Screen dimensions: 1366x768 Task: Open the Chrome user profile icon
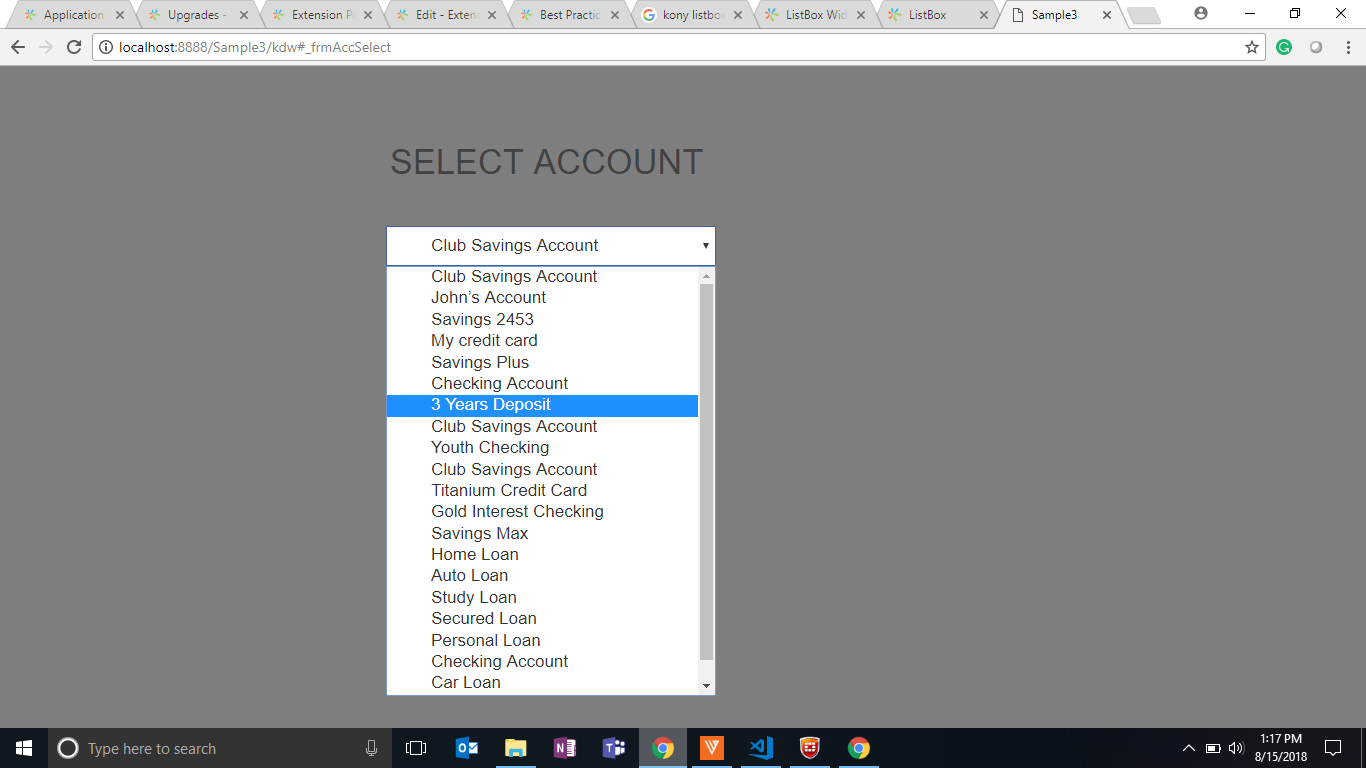[1201, 14]
